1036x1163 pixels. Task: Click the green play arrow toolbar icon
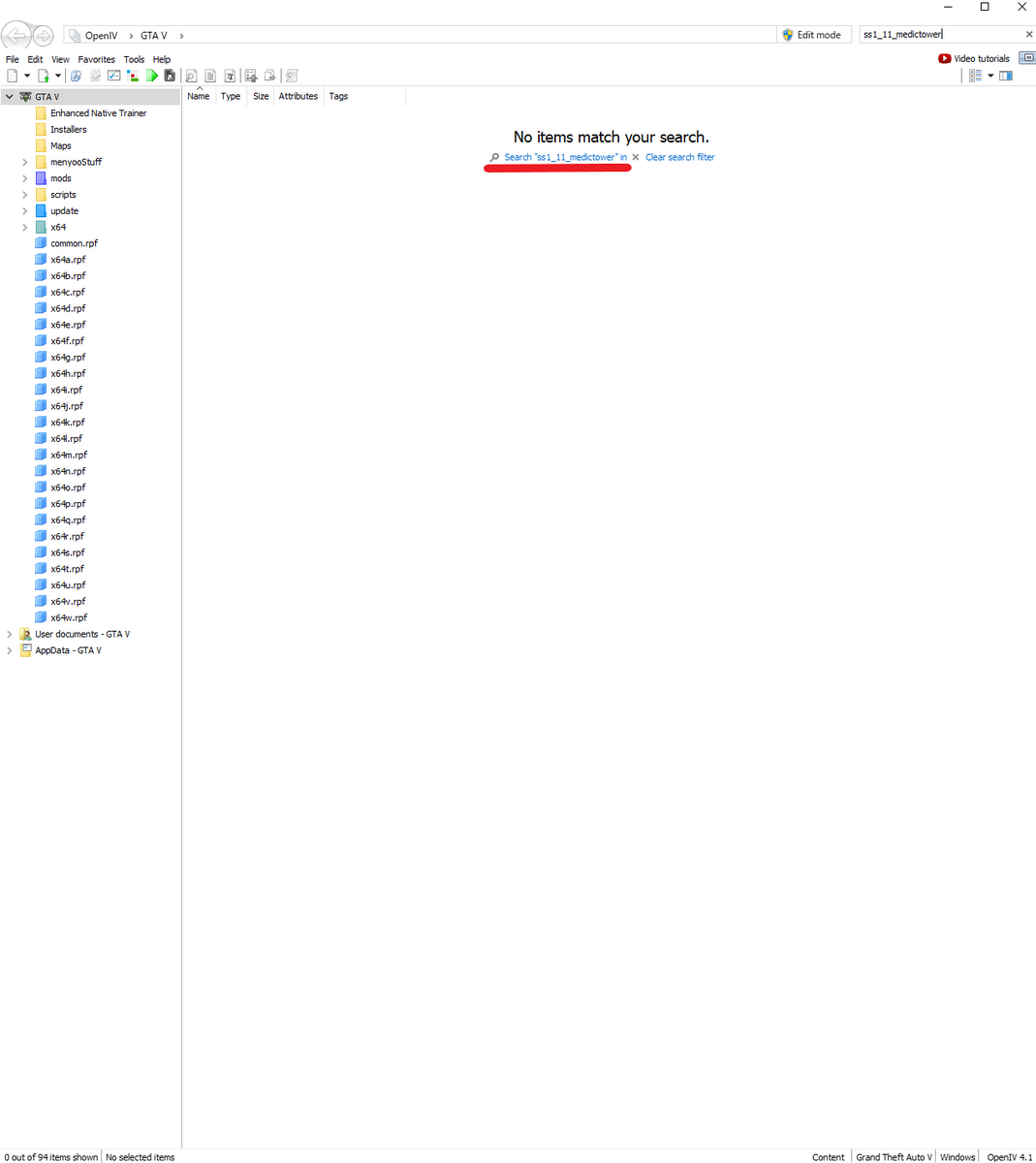click(152, 76)
